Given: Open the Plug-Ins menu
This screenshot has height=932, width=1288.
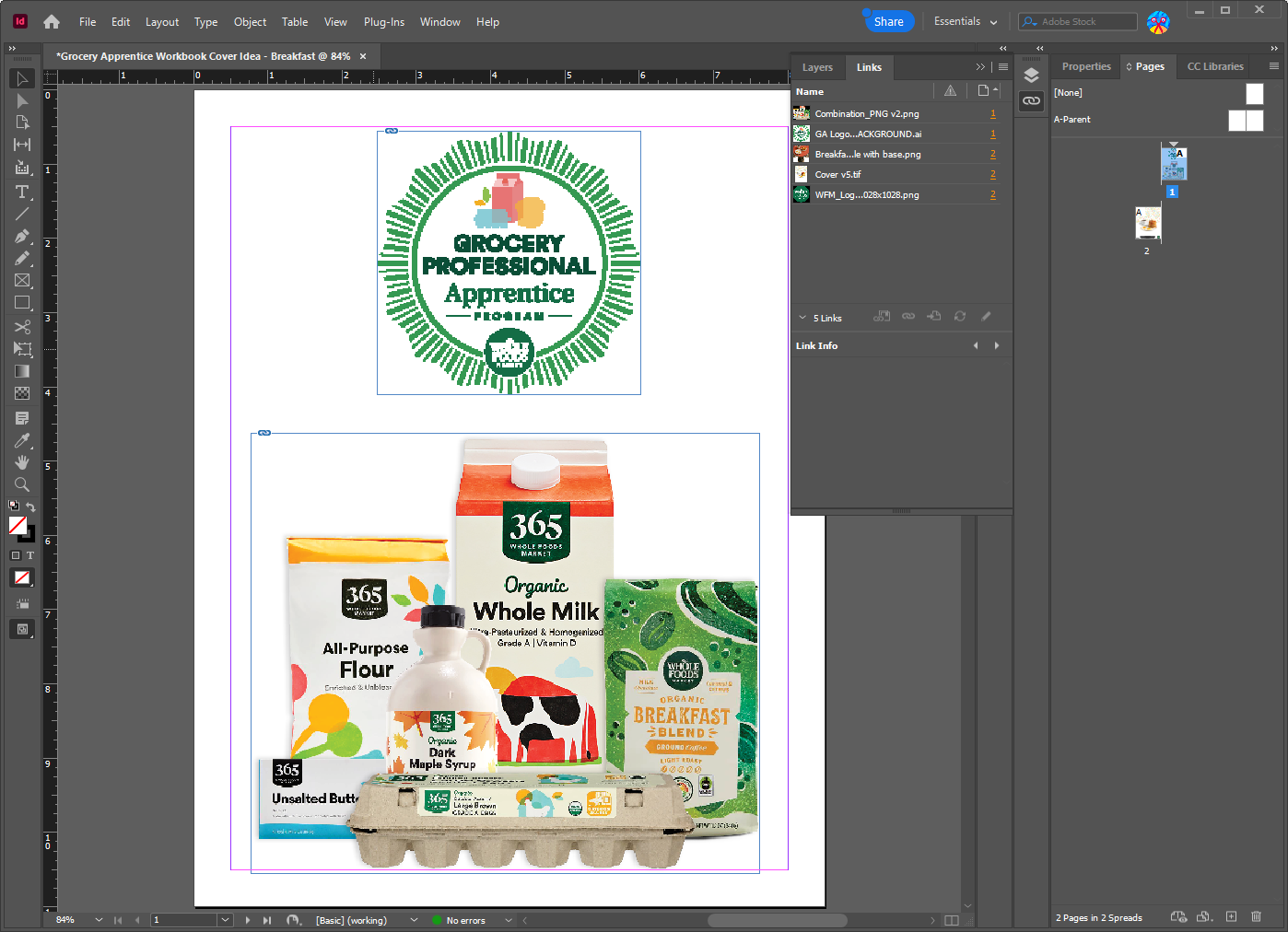Looking at the screenshot, I should tap(384, 22).
